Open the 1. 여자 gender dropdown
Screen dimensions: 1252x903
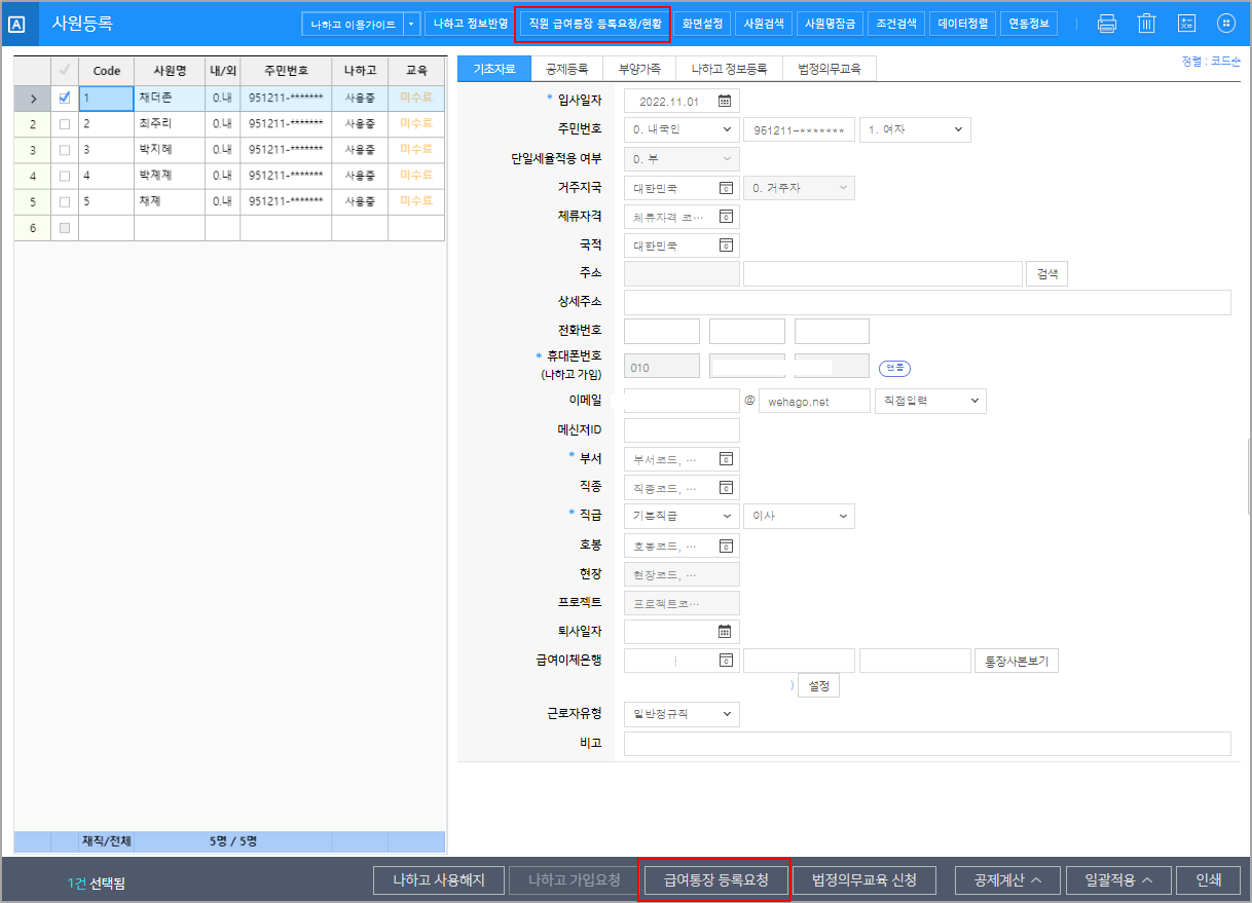(915, 130)
